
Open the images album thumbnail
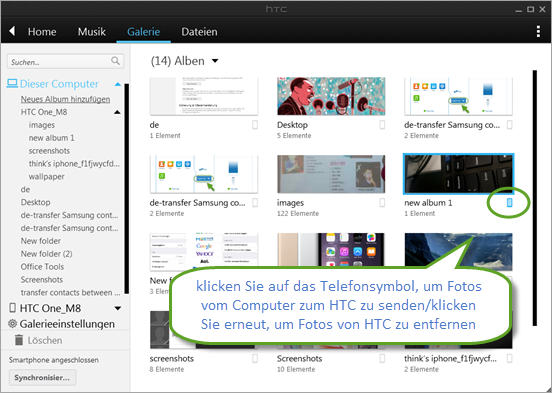(x=331, y=174)
